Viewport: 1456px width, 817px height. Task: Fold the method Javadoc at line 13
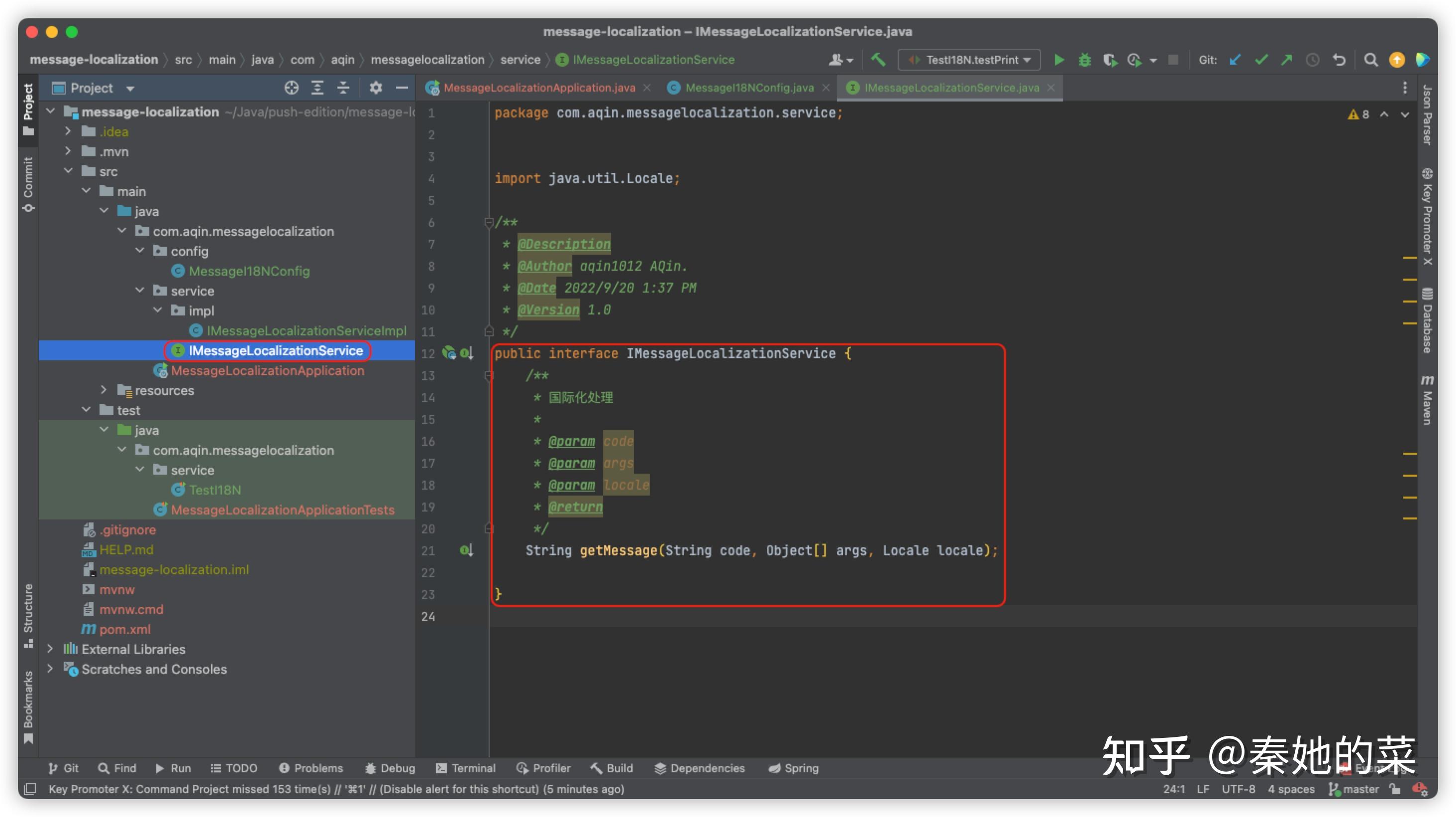[489, 376]
